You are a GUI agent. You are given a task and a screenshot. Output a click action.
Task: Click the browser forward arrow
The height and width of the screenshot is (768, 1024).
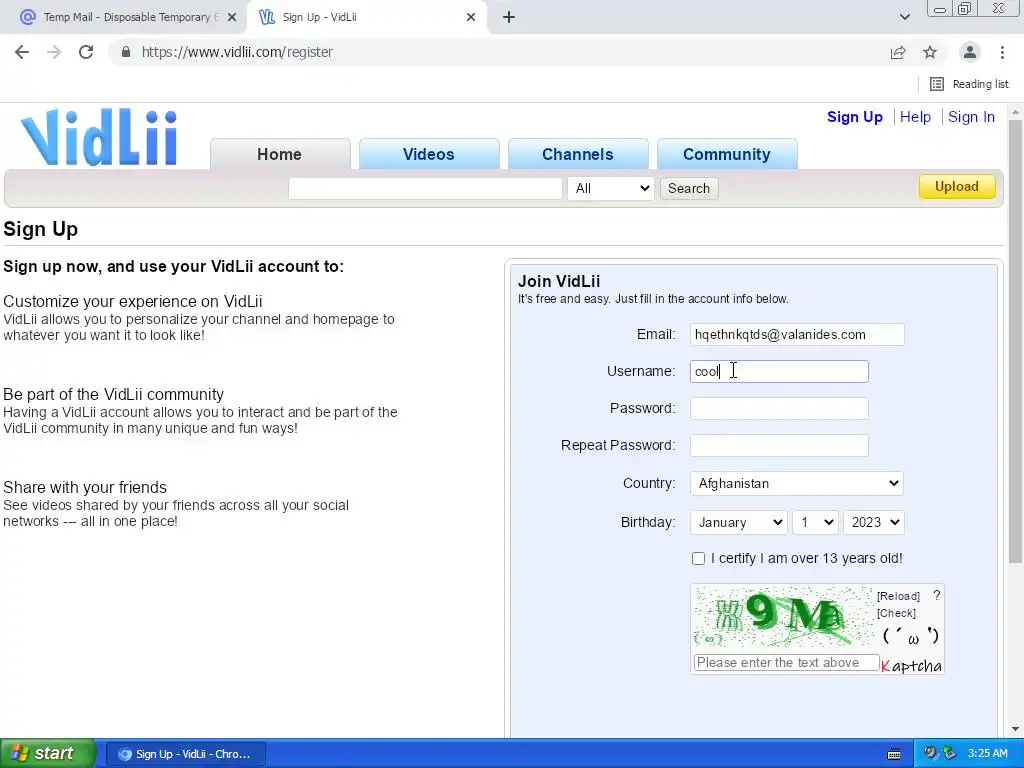pyautogui.click(x=54, y=52)
